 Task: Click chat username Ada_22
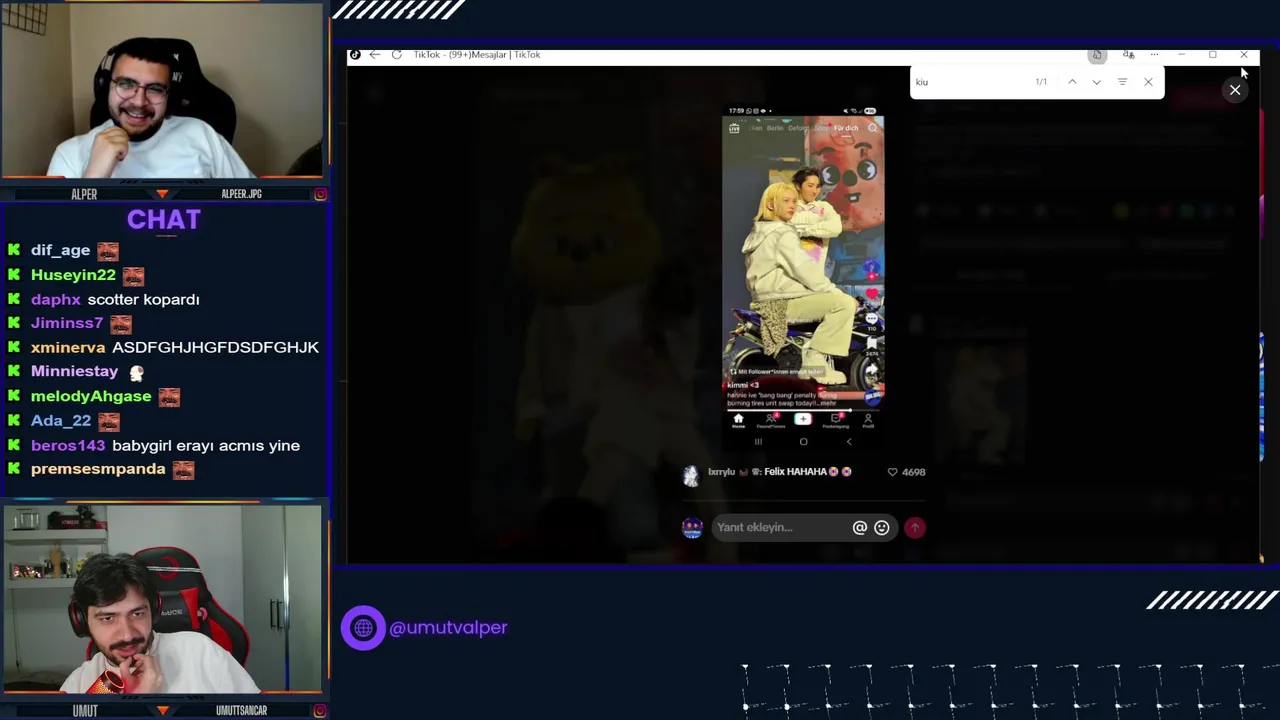click(x=61, y=421)
